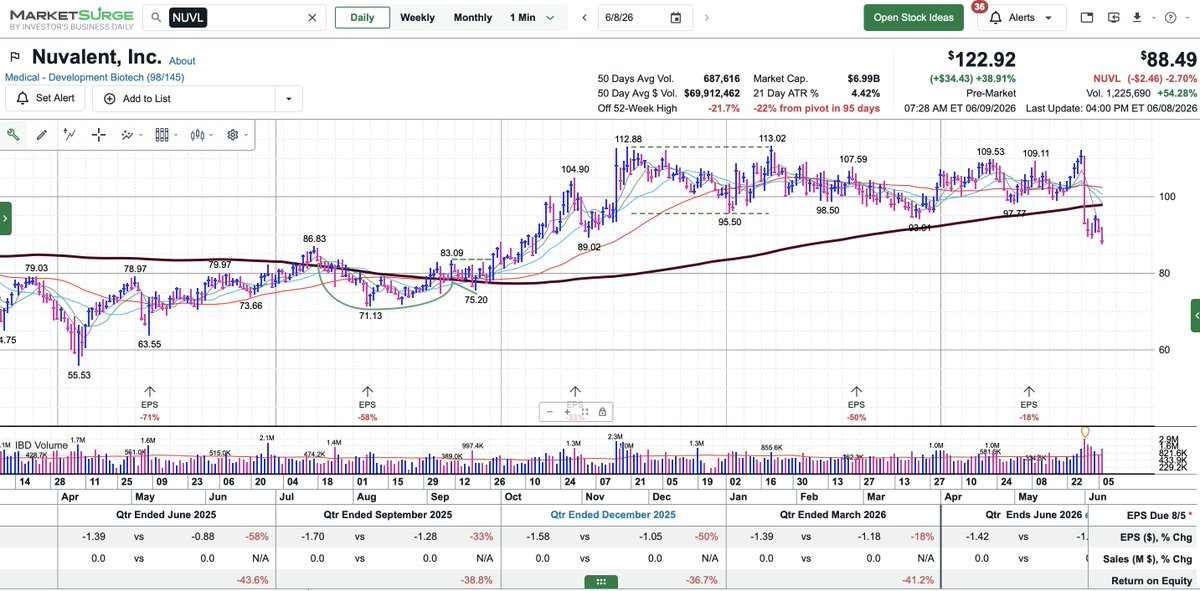Toggle the chart lock icon
The image size is (1200, 591).
tap(603, 411)
